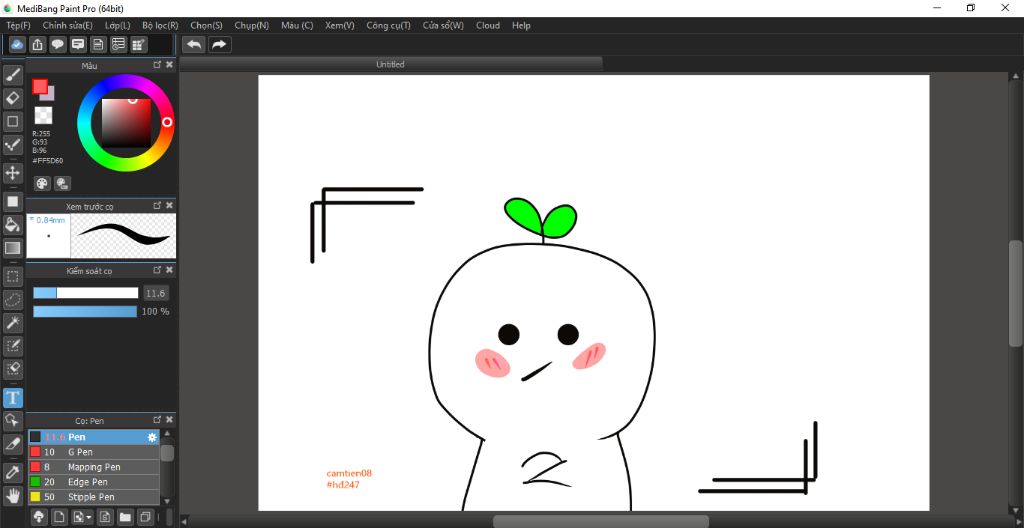Click the document page icon in toolbar
The image size is (1024, 528).
98,44
